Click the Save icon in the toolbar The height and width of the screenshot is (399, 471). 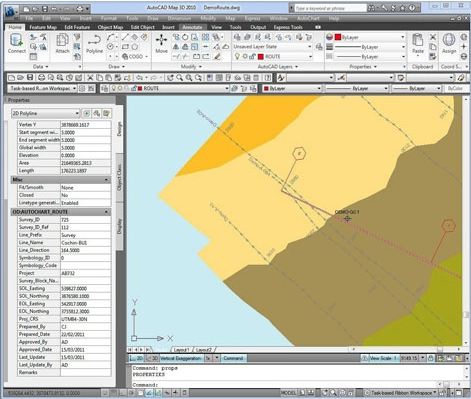coord(30,78)
